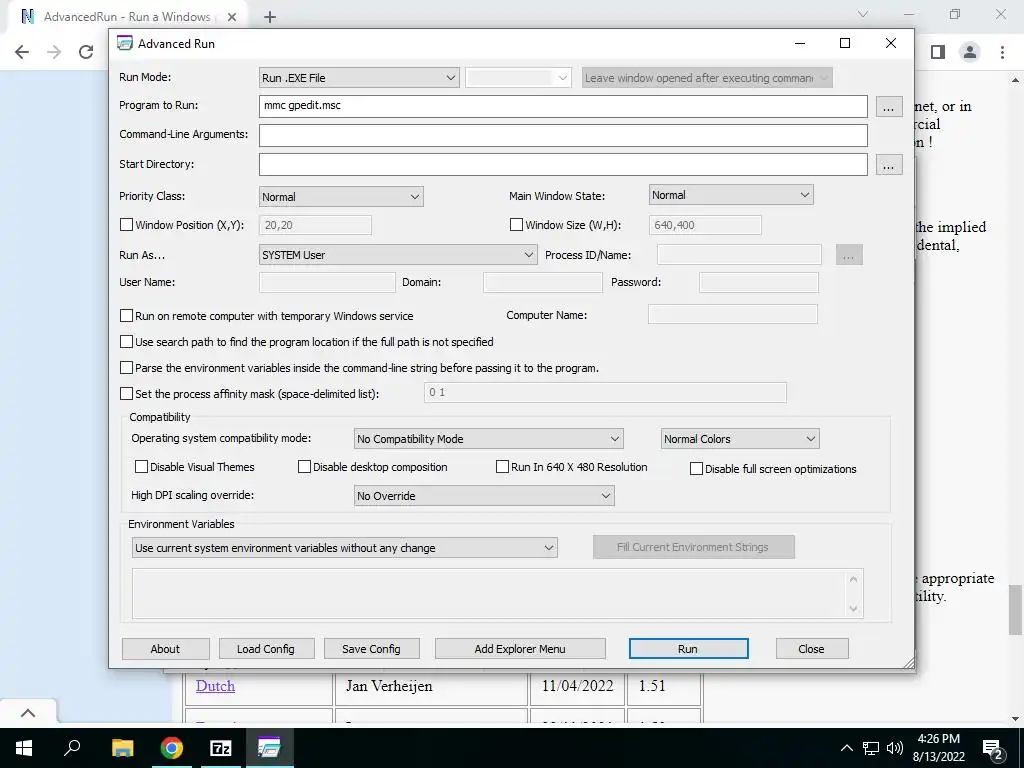Open Google Chrome from taskbar
The image size is (1024, 768).
coord(172,748)
